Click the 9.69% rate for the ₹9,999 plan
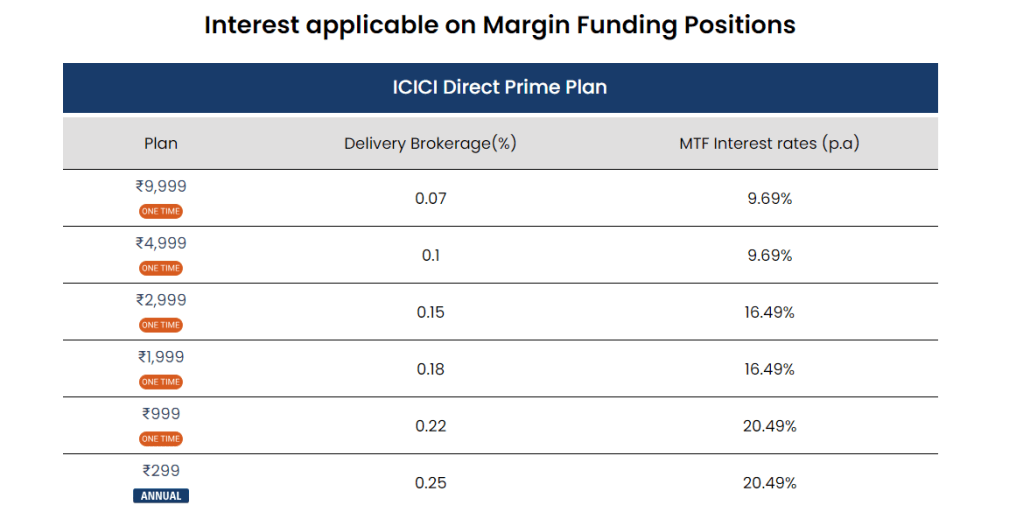This screenshot has width=1023, height=505. point(769,198)
